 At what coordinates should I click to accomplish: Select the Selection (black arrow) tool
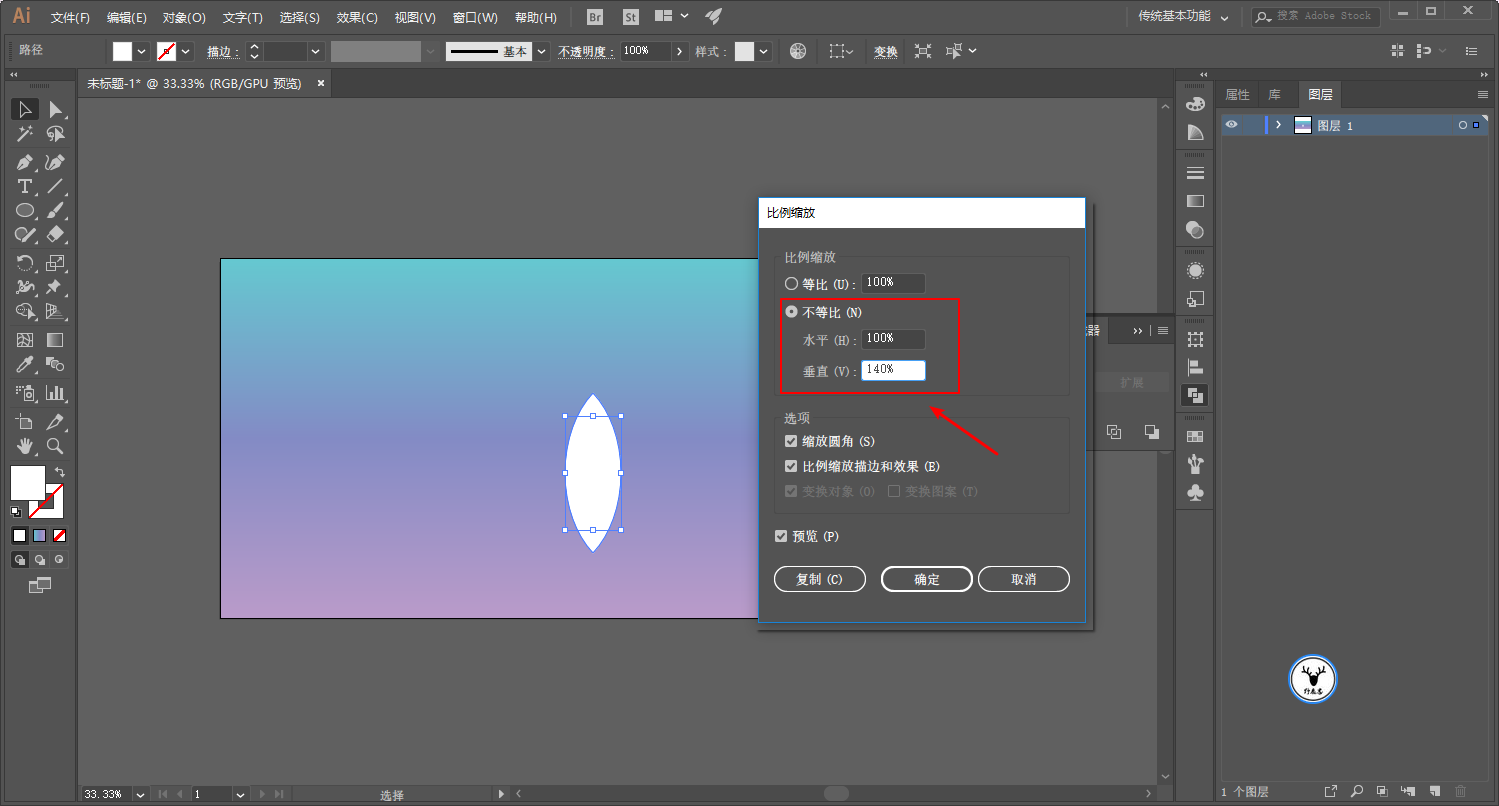tap(25, 109)
